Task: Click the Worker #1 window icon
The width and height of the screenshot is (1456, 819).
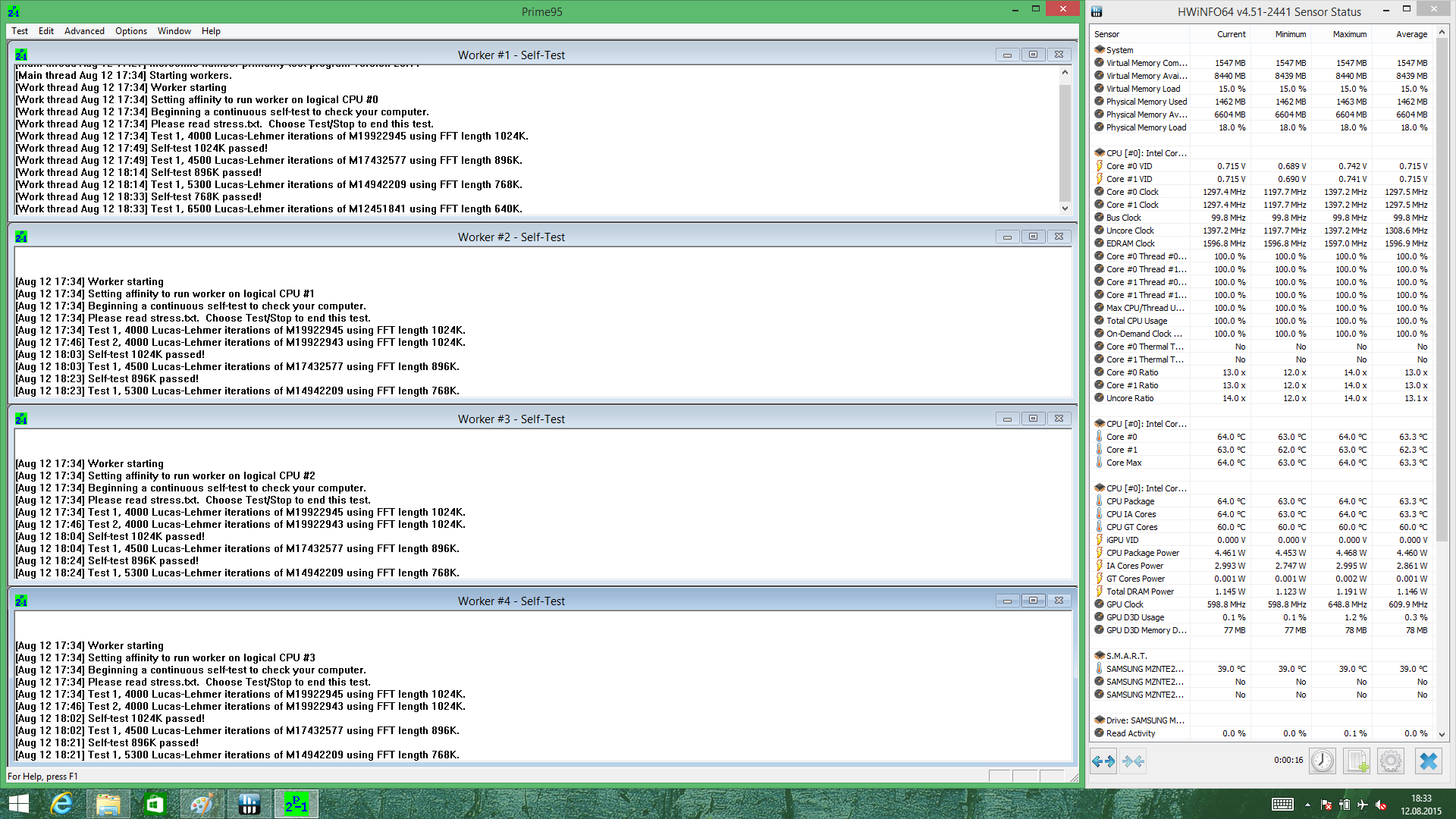Action: tap(21, 55)
